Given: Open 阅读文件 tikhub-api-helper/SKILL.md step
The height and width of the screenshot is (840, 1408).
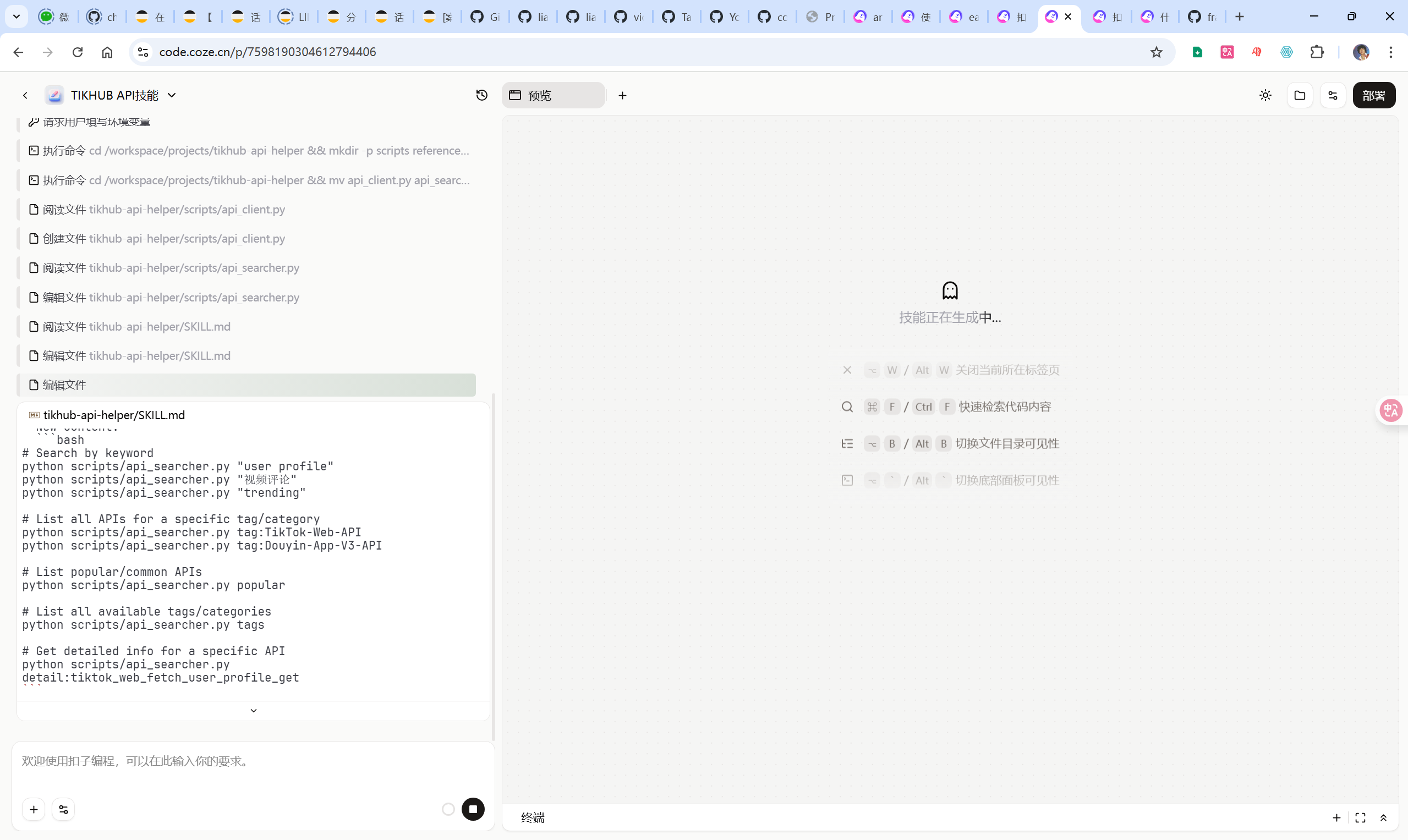Looking at the screenshot, I should [x=246, y=327].
